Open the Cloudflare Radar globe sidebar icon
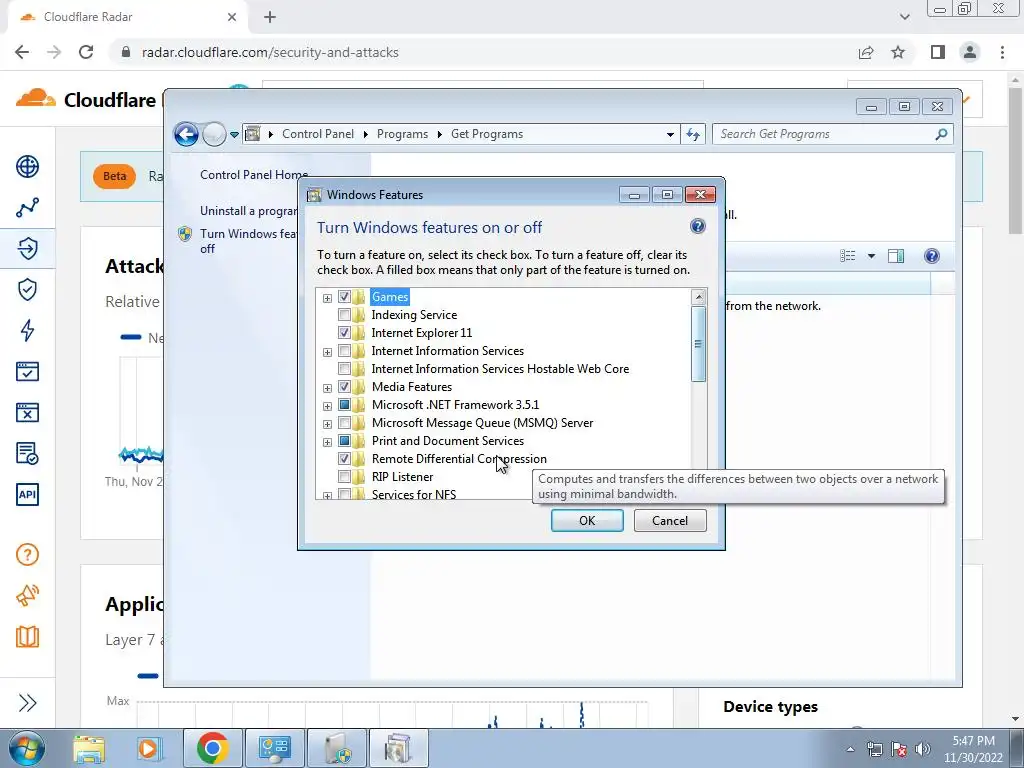The width and height of the screenshot is (1024, 768). (x=27, y=167)
